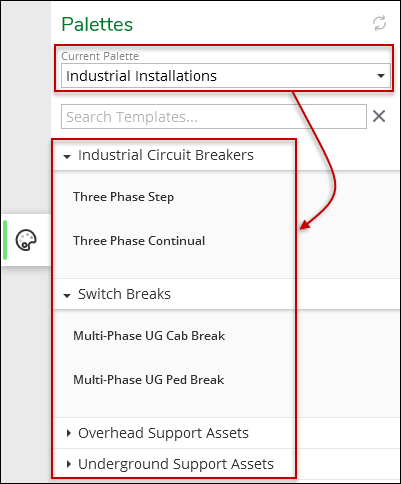Refresh palettes with the sync icon
Screen dimensions: 401x484
tap(379, 23)
